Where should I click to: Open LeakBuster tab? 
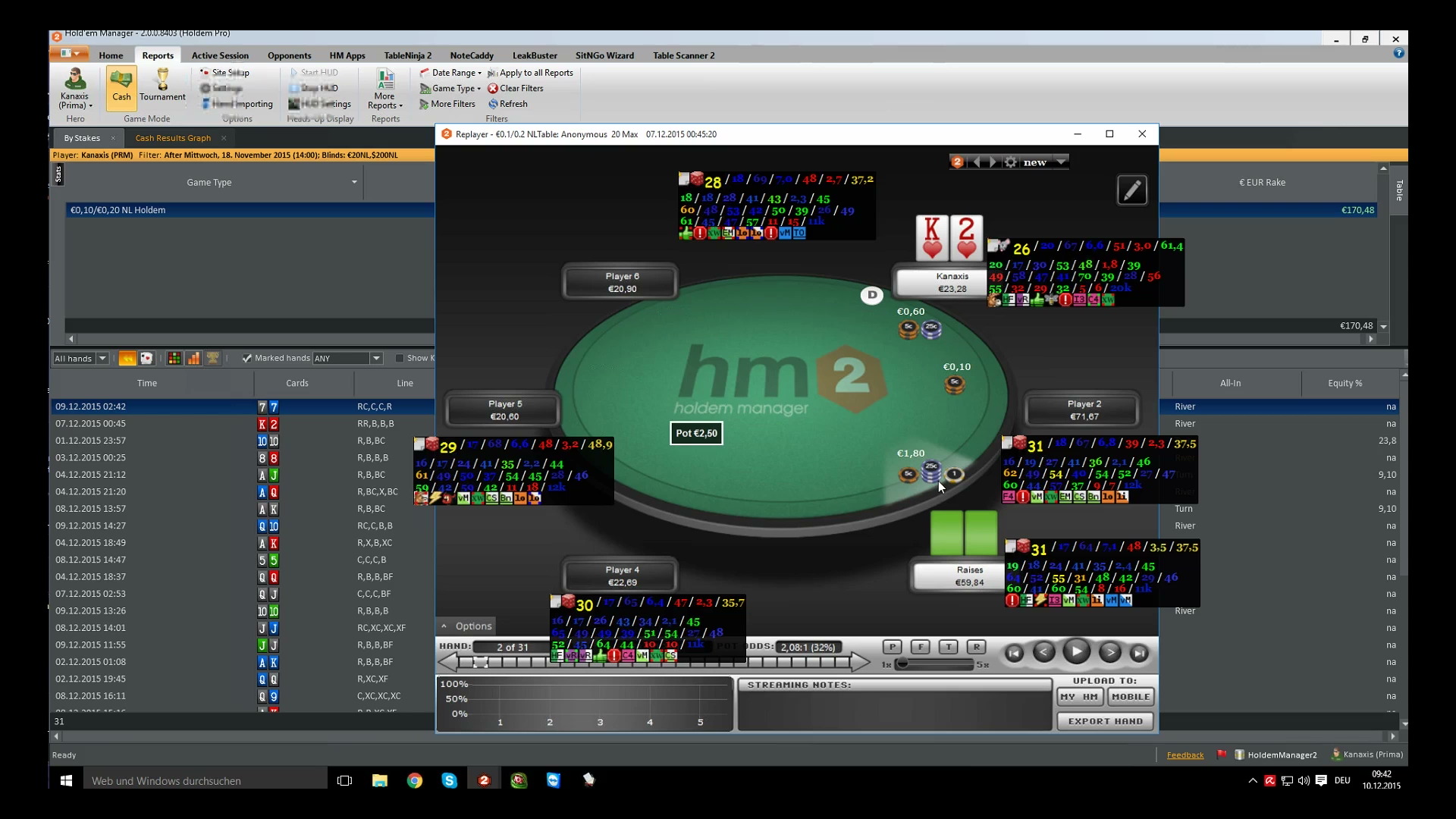point(535,55)
